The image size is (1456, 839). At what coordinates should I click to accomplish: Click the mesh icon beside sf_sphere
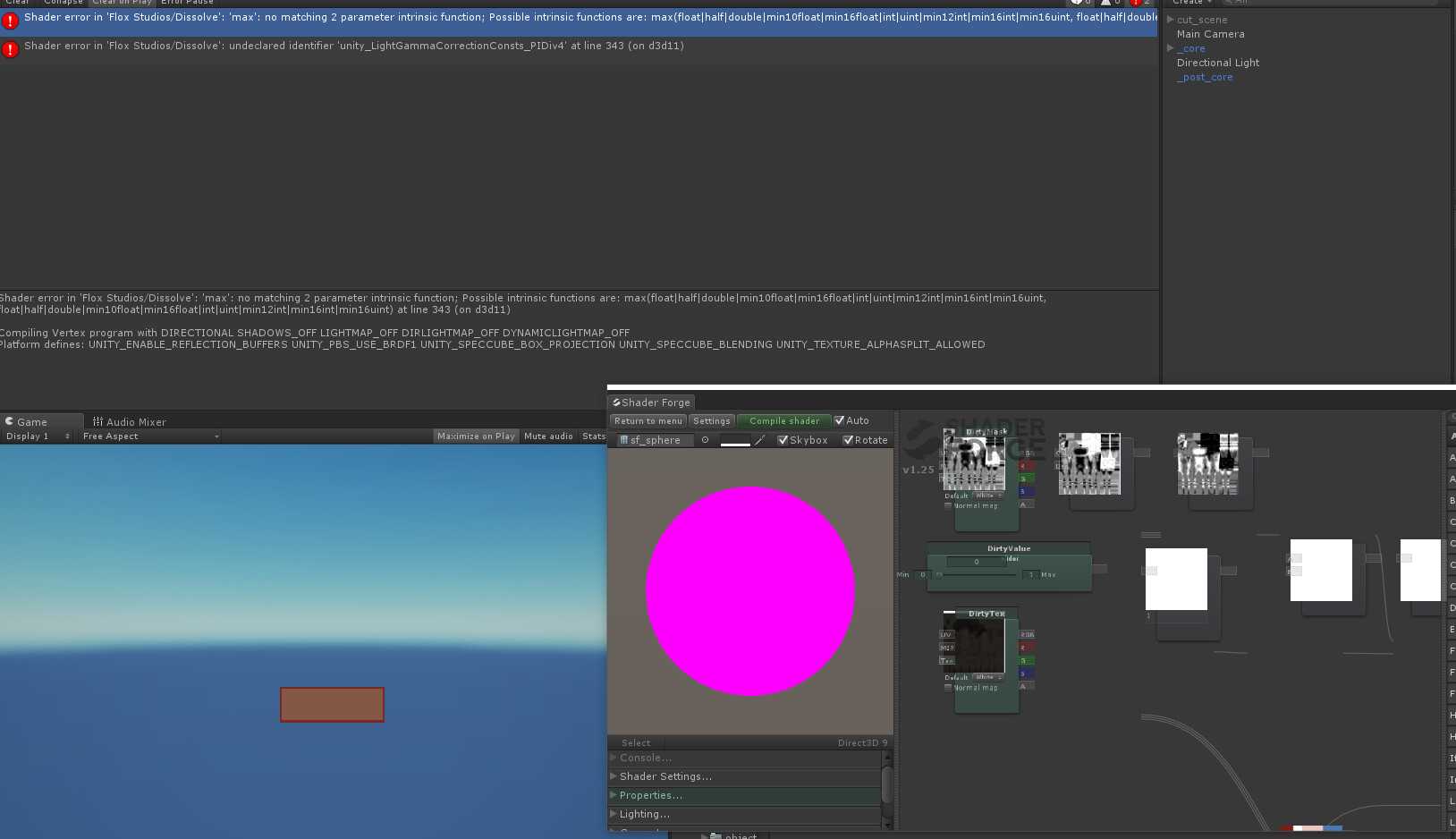pos(624,439)
